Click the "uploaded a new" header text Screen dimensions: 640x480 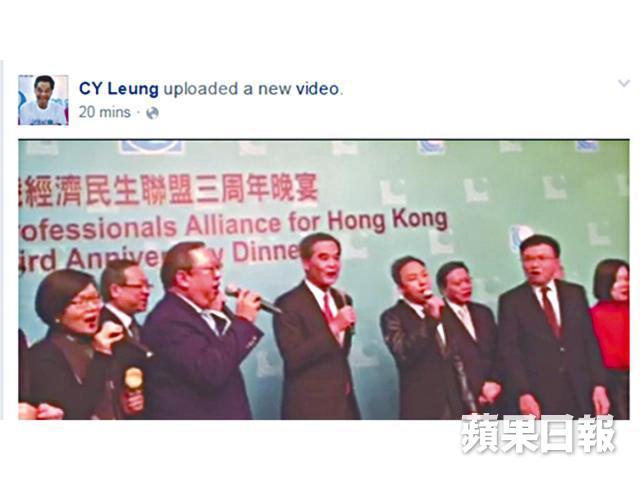pos(227,89)
